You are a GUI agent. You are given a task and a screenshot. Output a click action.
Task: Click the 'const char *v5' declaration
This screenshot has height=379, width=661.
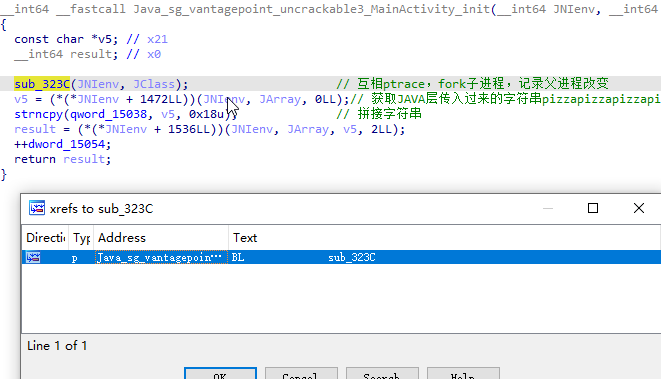[66, 39]
